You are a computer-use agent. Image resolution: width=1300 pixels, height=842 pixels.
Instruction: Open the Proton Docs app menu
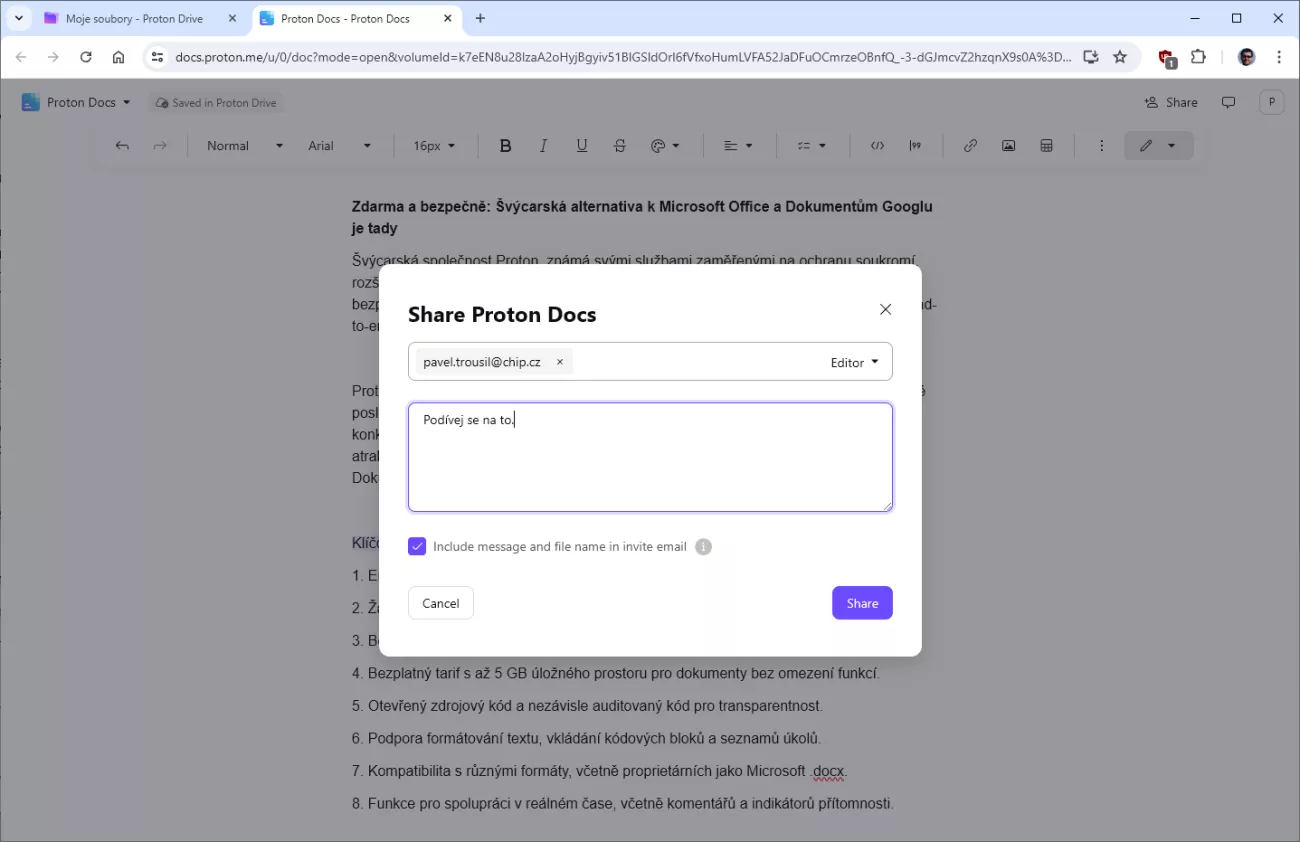click(x=76, y=102)
